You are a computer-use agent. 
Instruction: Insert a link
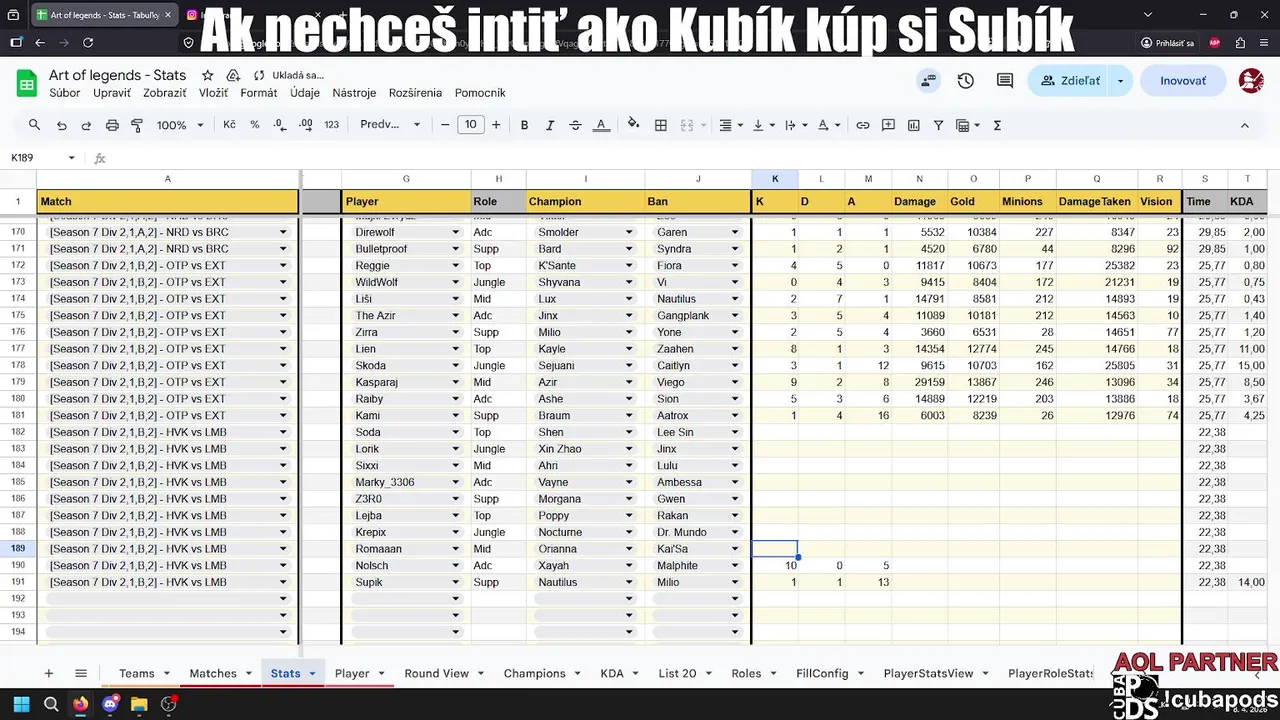(x=862, y=125)
